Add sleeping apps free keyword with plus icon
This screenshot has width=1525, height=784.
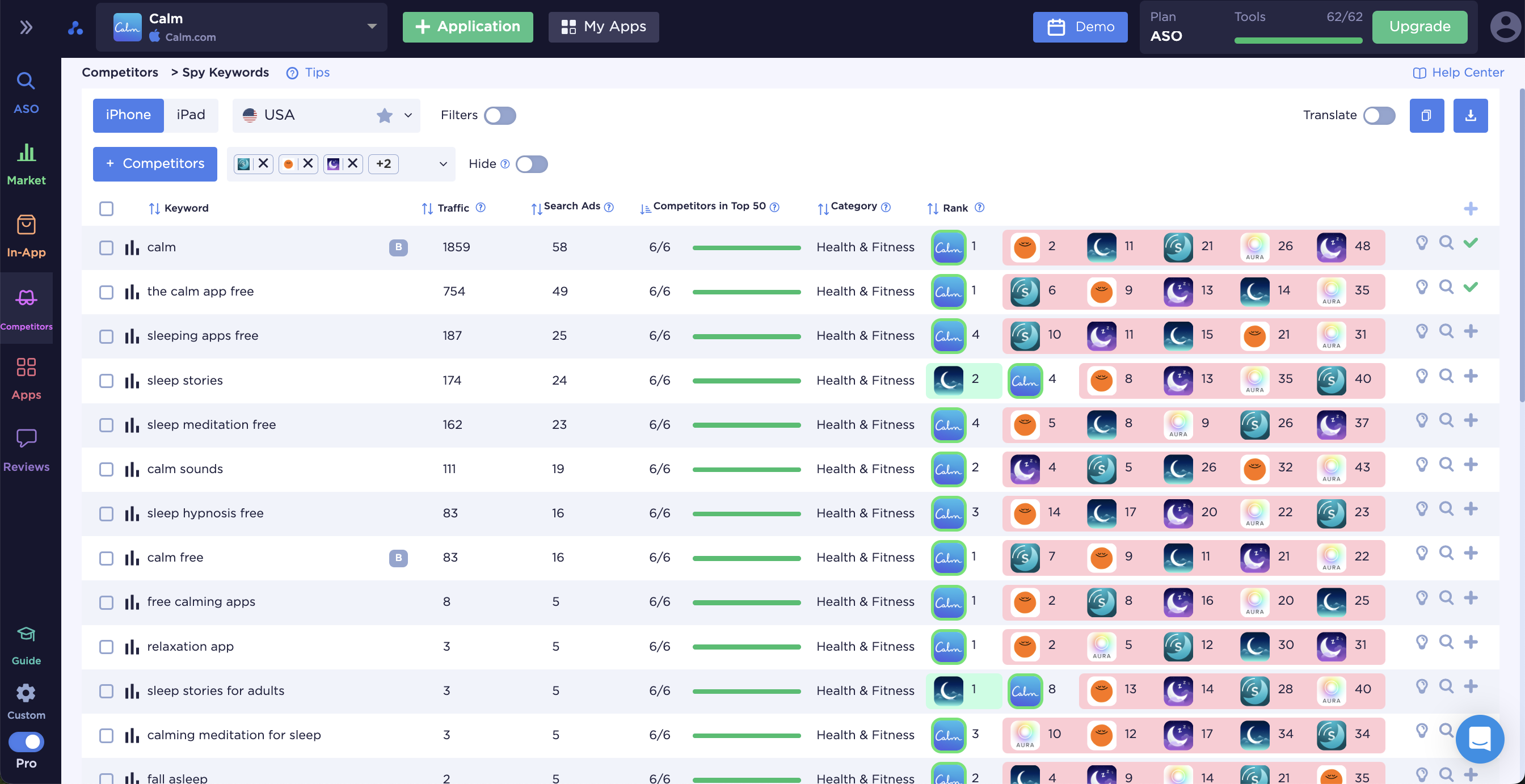pyautogui.click(x=1471, y=332)
